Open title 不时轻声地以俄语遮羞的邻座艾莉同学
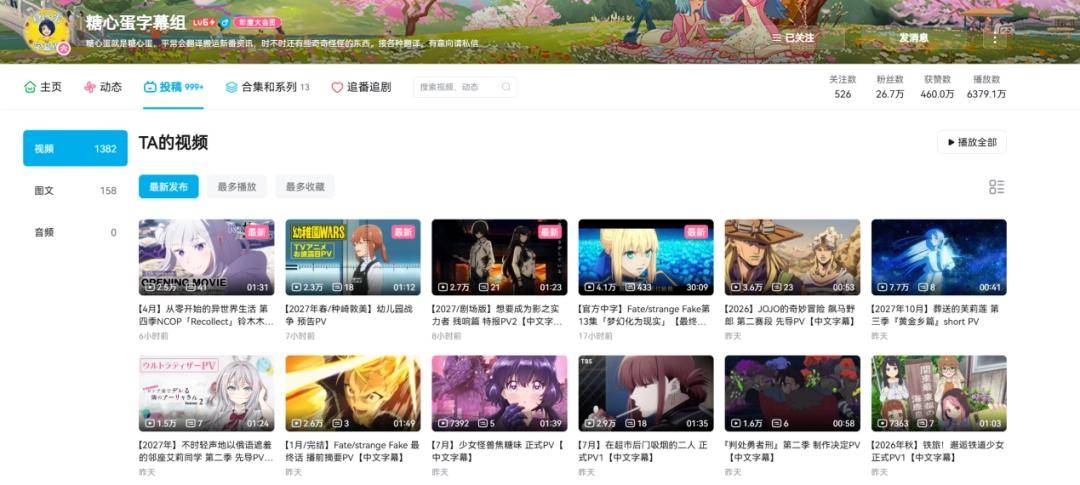Image resolution: width=1080 pixels, height=485 pixels. click(206, 451)
